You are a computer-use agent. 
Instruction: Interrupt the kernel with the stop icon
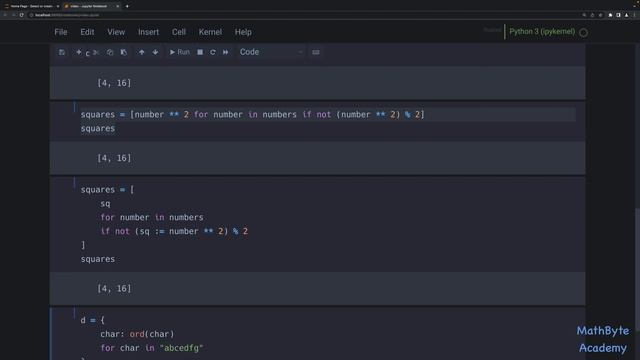pos(200,52)
